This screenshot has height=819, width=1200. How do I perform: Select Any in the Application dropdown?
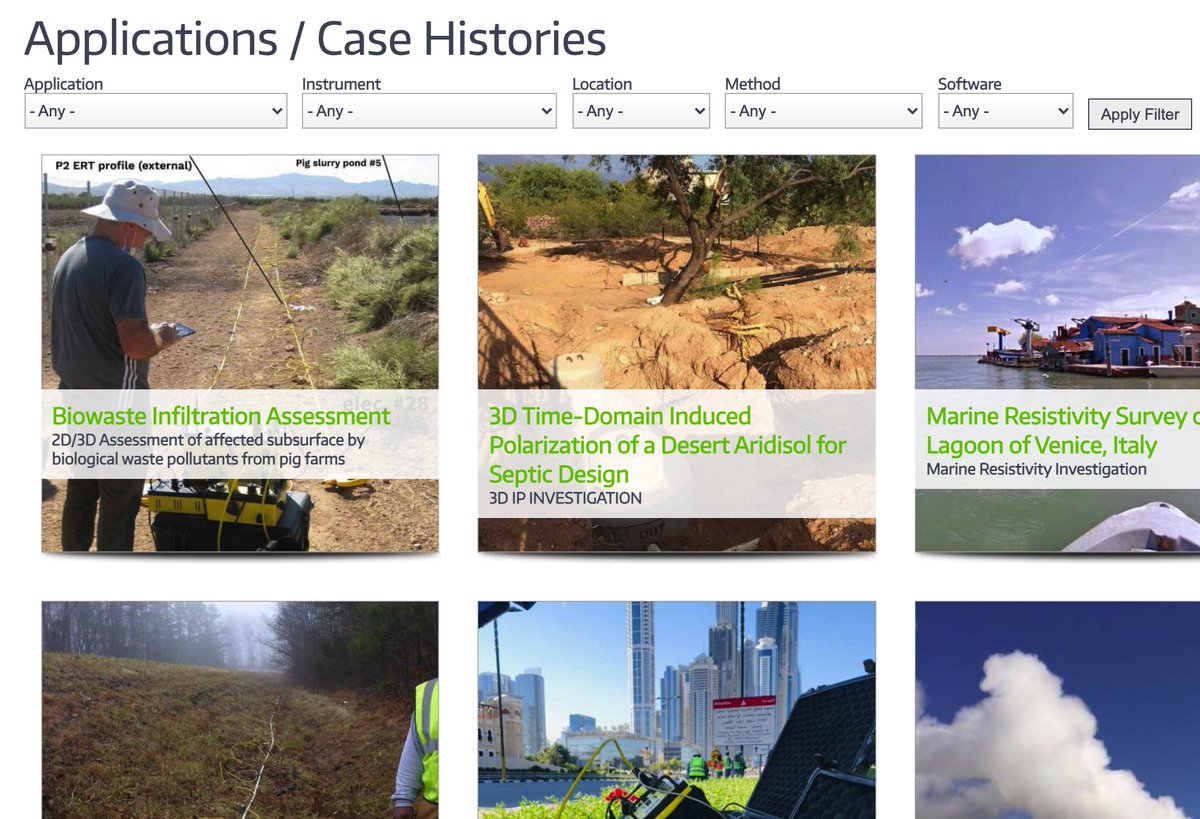point(155,111)
